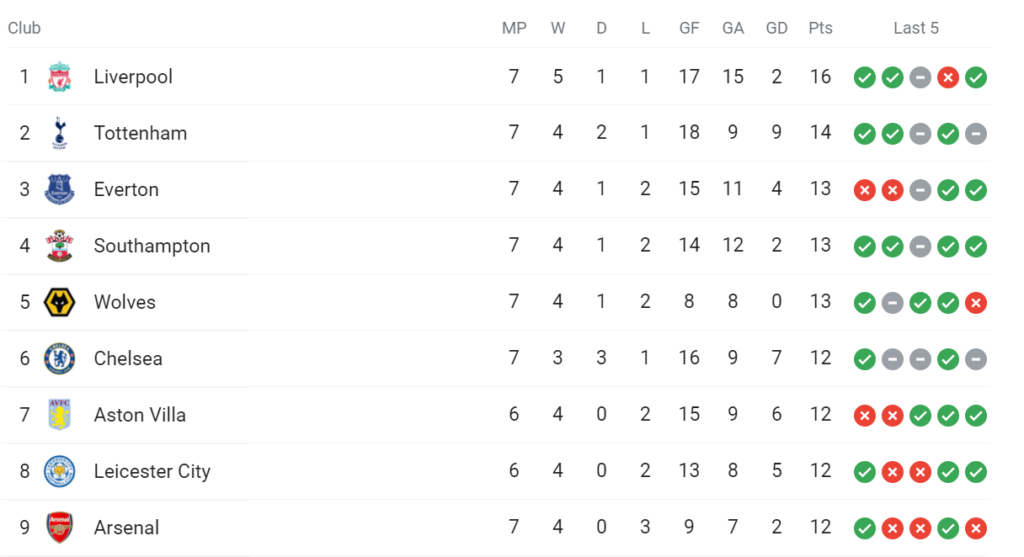Click the Club column header
This screenshot has height=557, width=1024.
24,28
